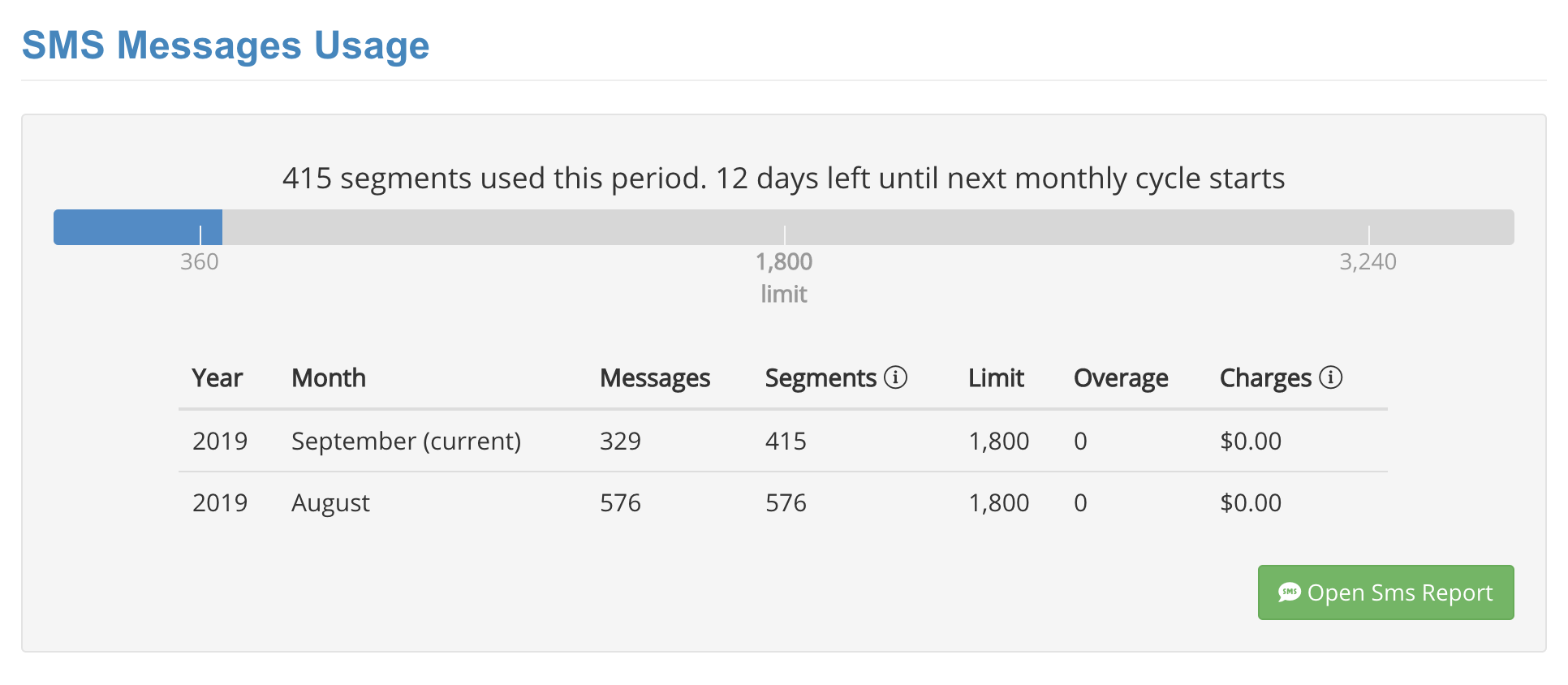
Task: Click the Limit column header
Action: 996,378
